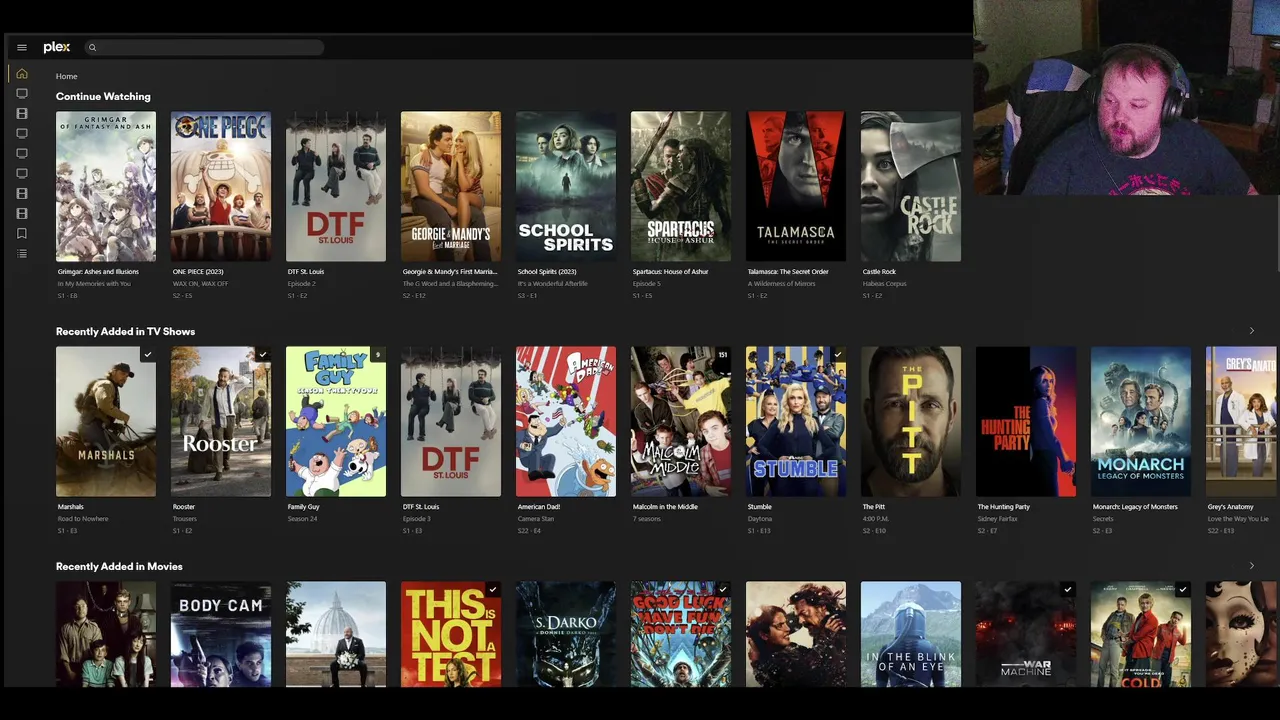Click the 'WAX ON, WAX OFF' episode text

[201, 284]
